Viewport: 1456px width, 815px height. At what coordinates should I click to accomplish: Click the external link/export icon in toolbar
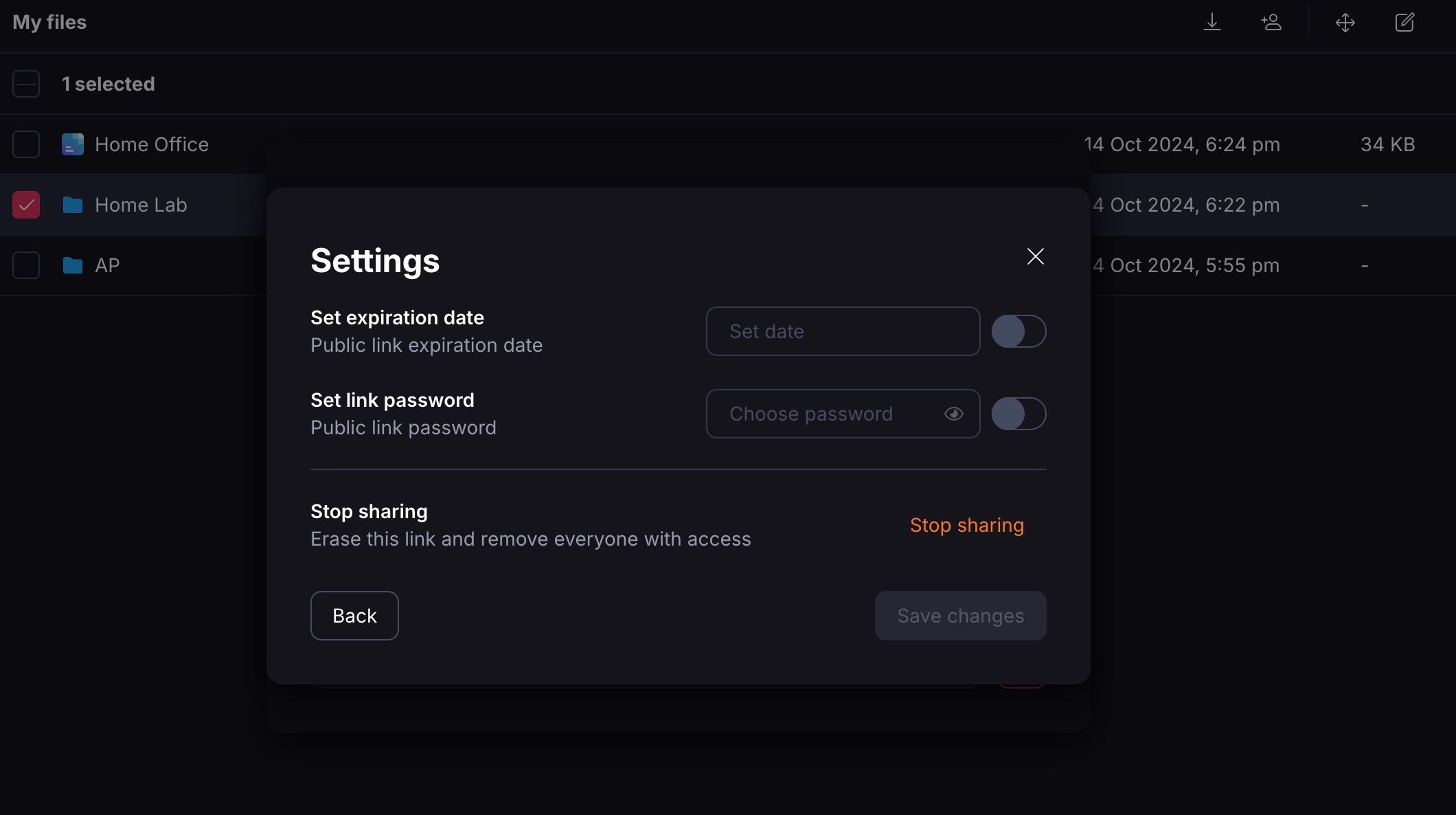[x=1405, y=22]
